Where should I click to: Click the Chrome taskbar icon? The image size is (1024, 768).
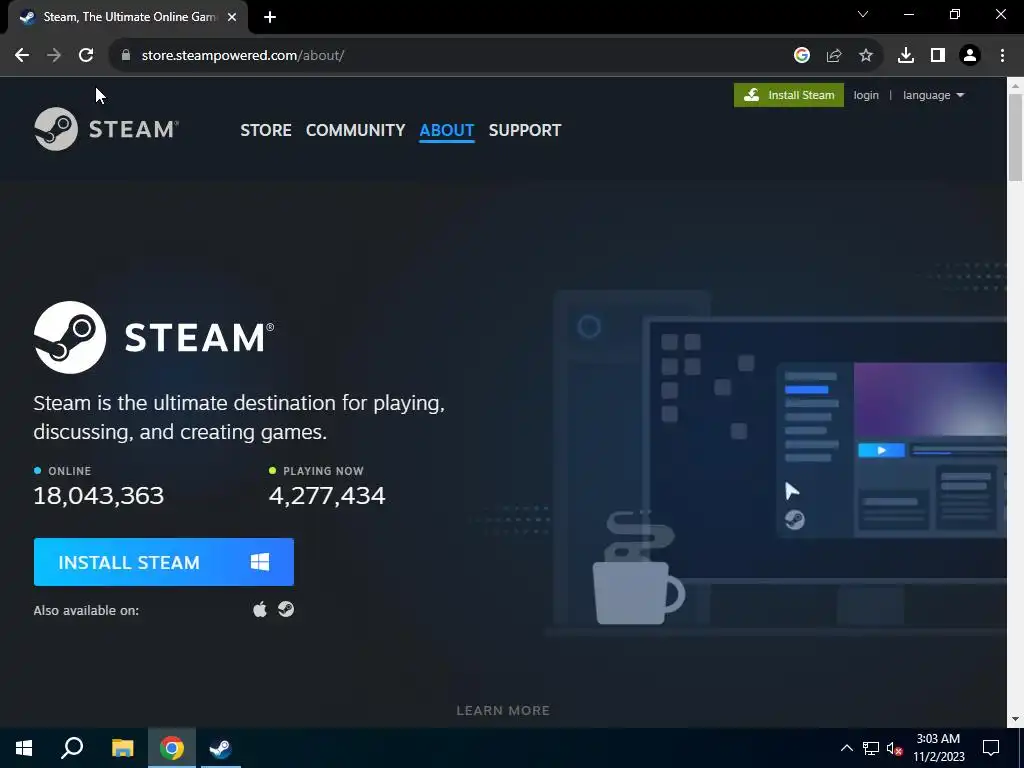tap(172, 748)
